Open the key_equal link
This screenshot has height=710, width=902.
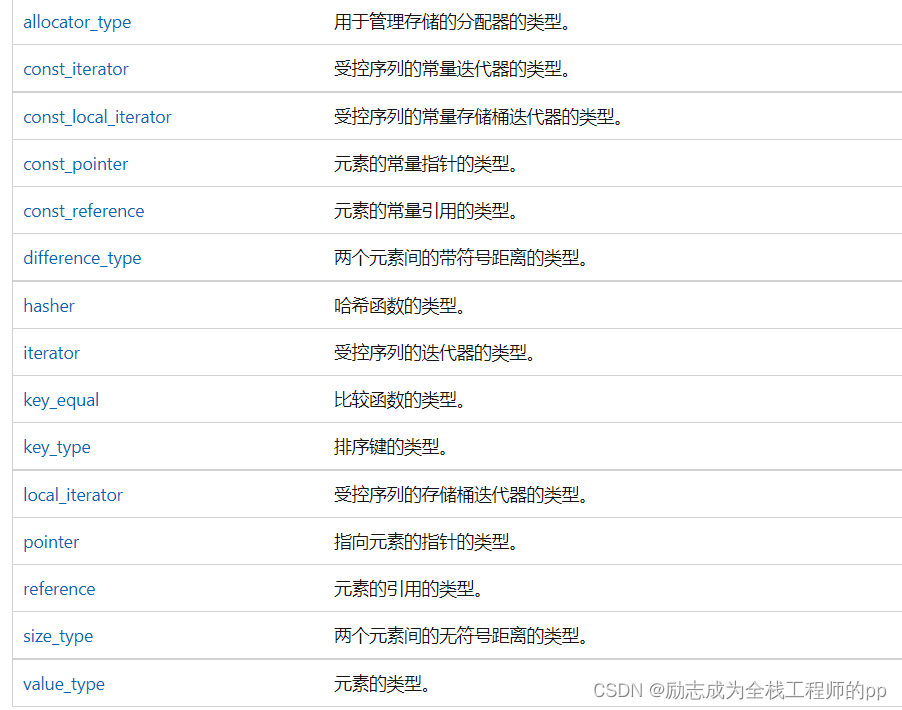(x=61, y=400)
